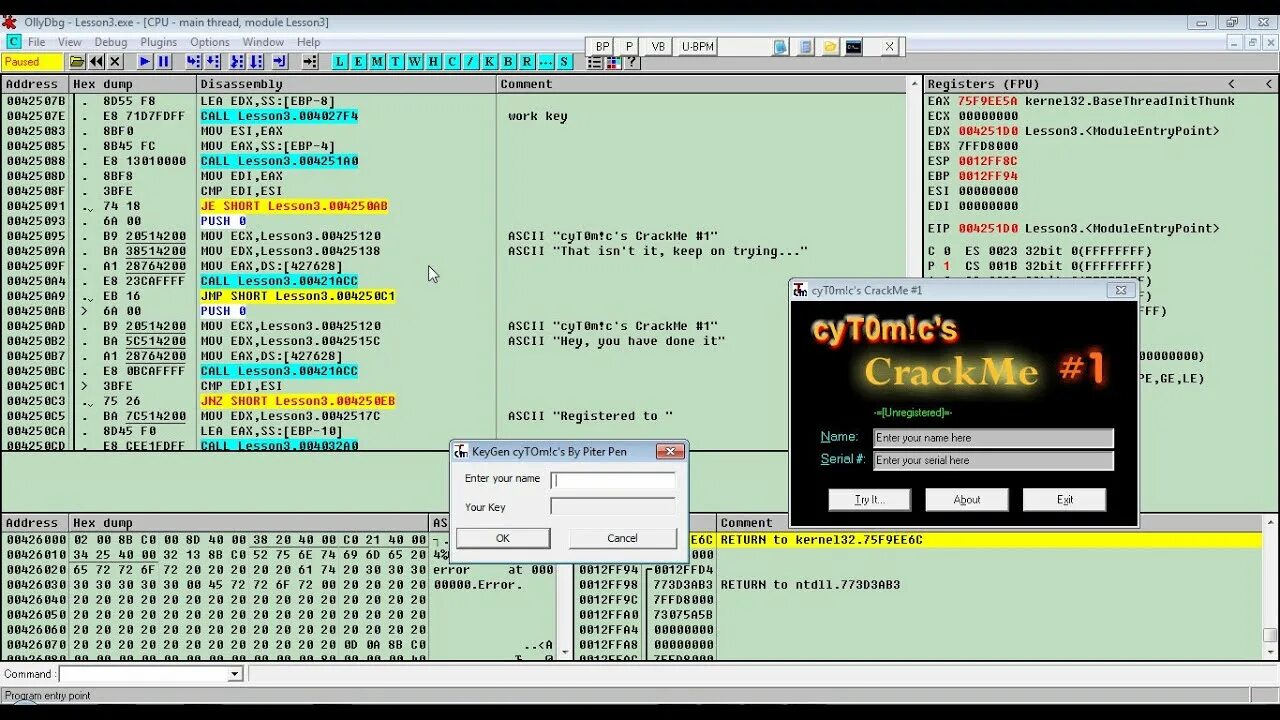Open the Source window with the S icon
This screenshot has width=1280, height=720.
coord(564,62)
